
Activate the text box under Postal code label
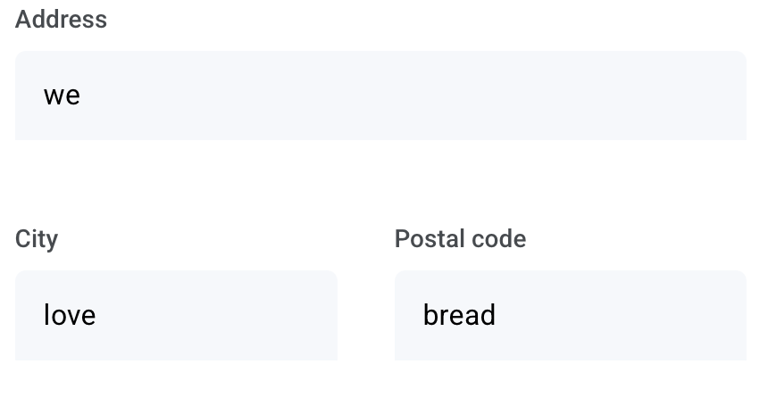(571, 315)
